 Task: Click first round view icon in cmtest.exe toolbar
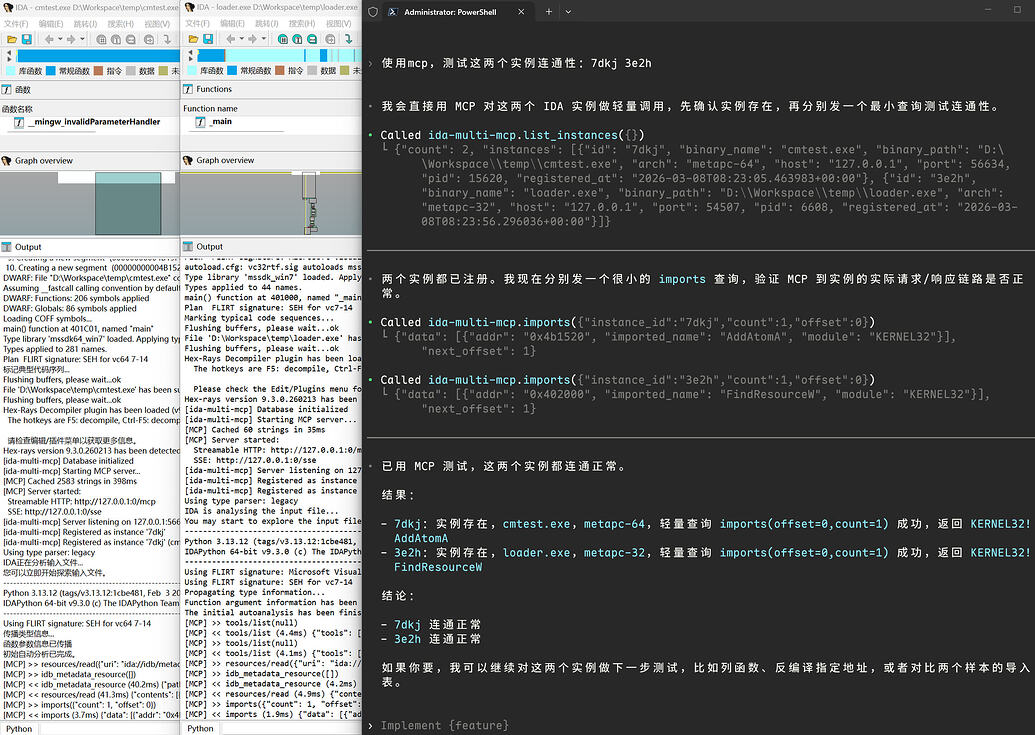click(x=101, y=40)
